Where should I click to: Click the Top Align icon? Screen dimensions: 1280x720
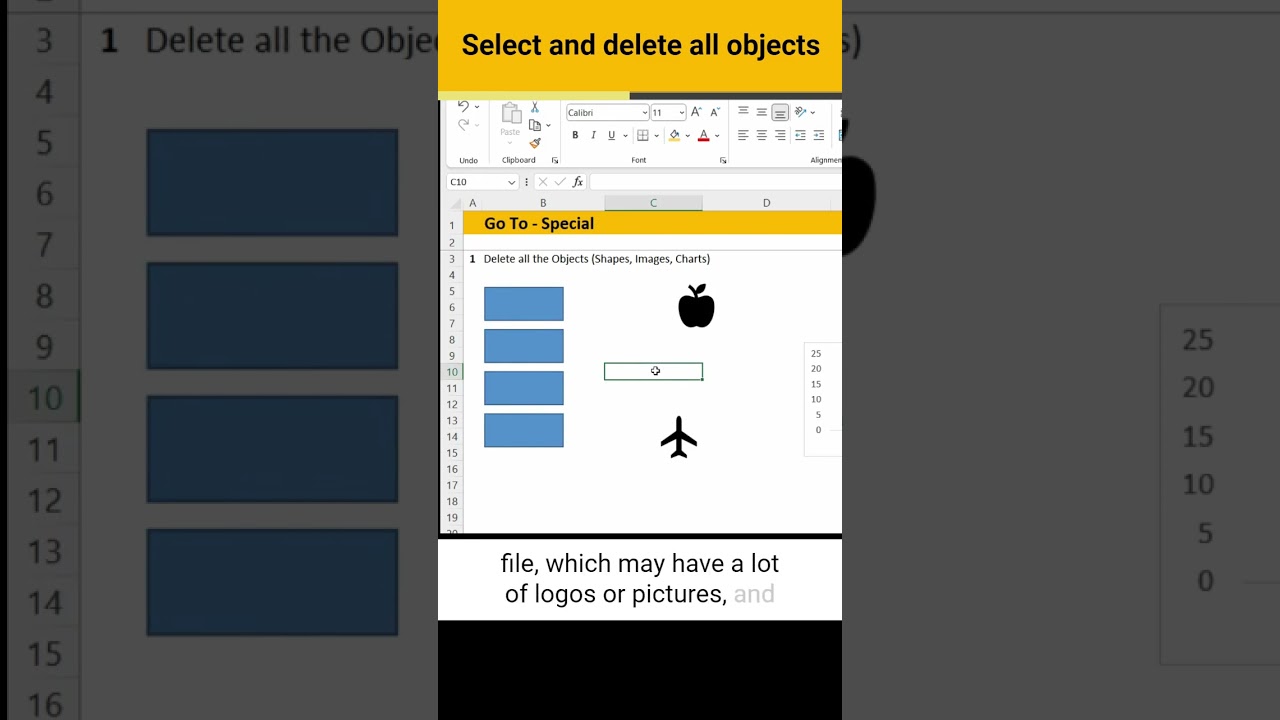click(743, 112)
